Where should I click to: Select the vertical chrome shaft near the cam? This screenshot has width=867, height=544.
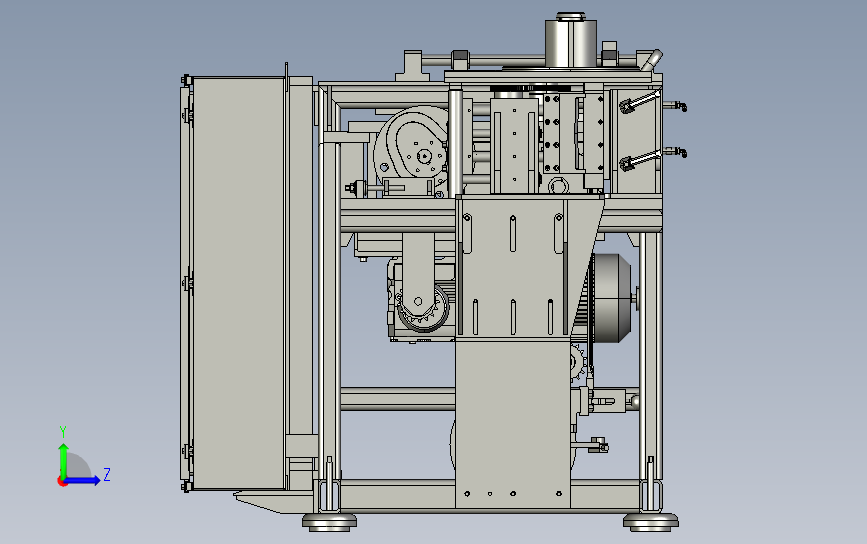point(455,144)
